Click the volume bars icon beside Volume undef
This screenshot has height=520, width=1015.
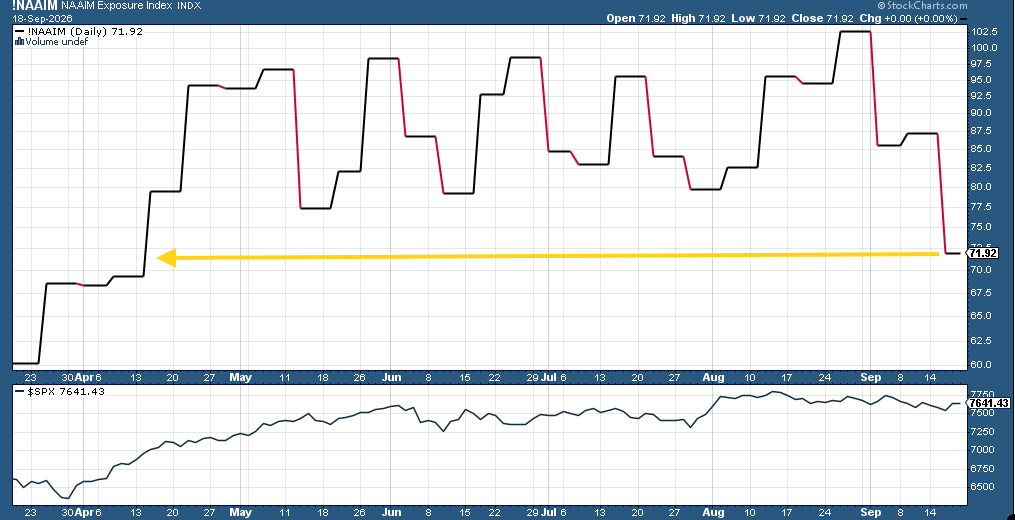click(18, 41)
